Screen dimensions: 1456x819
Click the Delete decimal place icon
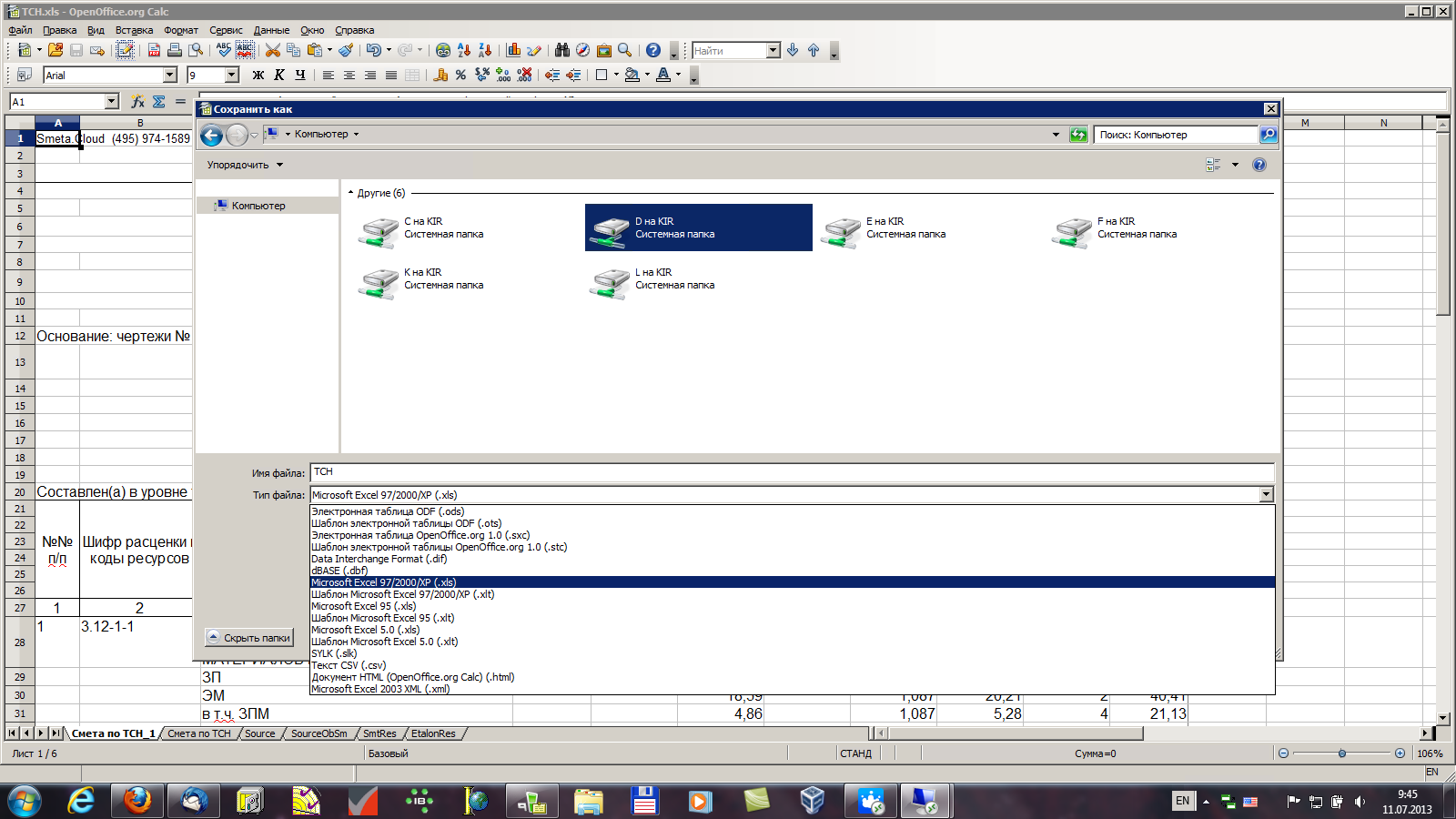tap(524, 75)
